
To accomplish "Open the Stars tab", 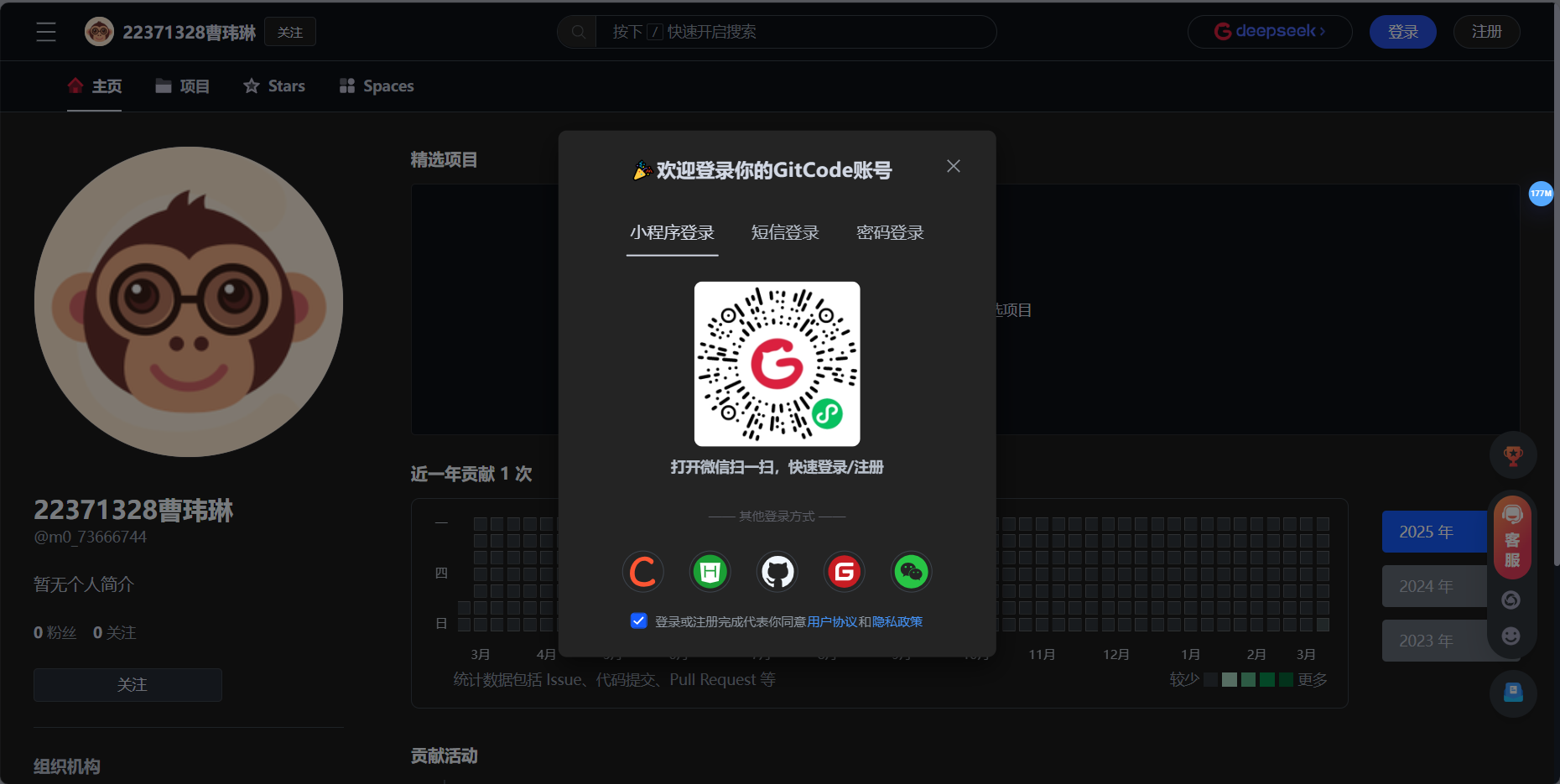I will click(x=274, y=86).
